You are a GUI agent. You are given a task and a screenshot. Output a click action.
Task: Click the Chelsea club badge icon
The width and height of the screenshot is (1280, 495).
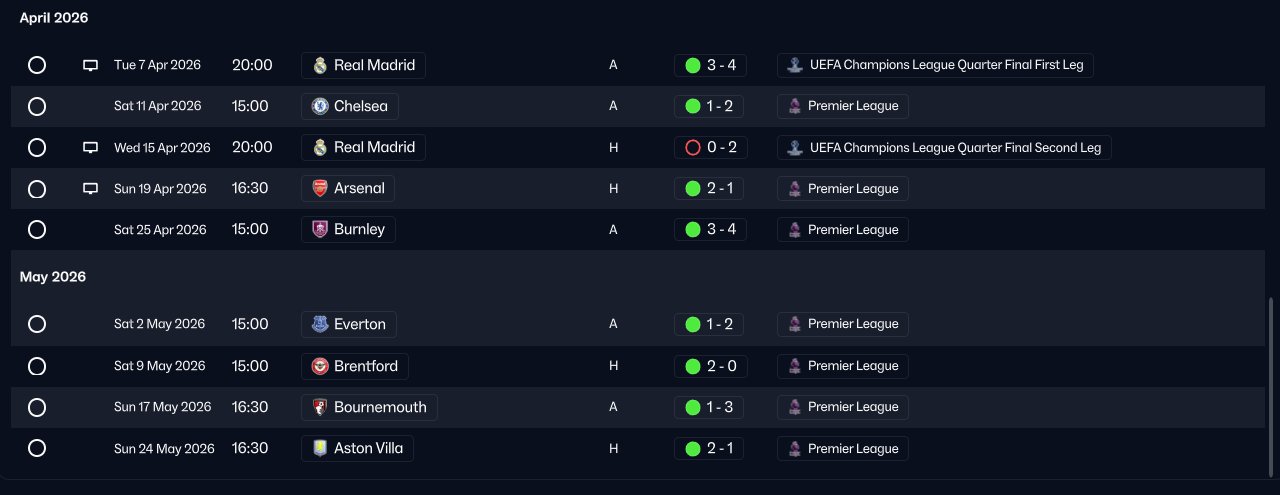320,106
